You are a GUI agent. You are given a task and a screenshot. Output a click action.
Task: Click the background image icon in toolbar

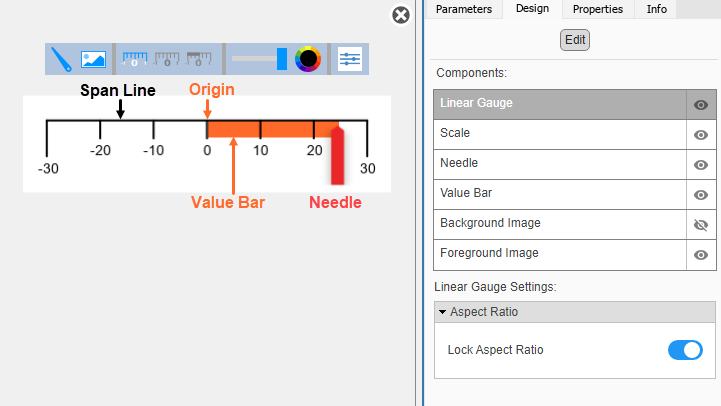[x=93, y=59]
